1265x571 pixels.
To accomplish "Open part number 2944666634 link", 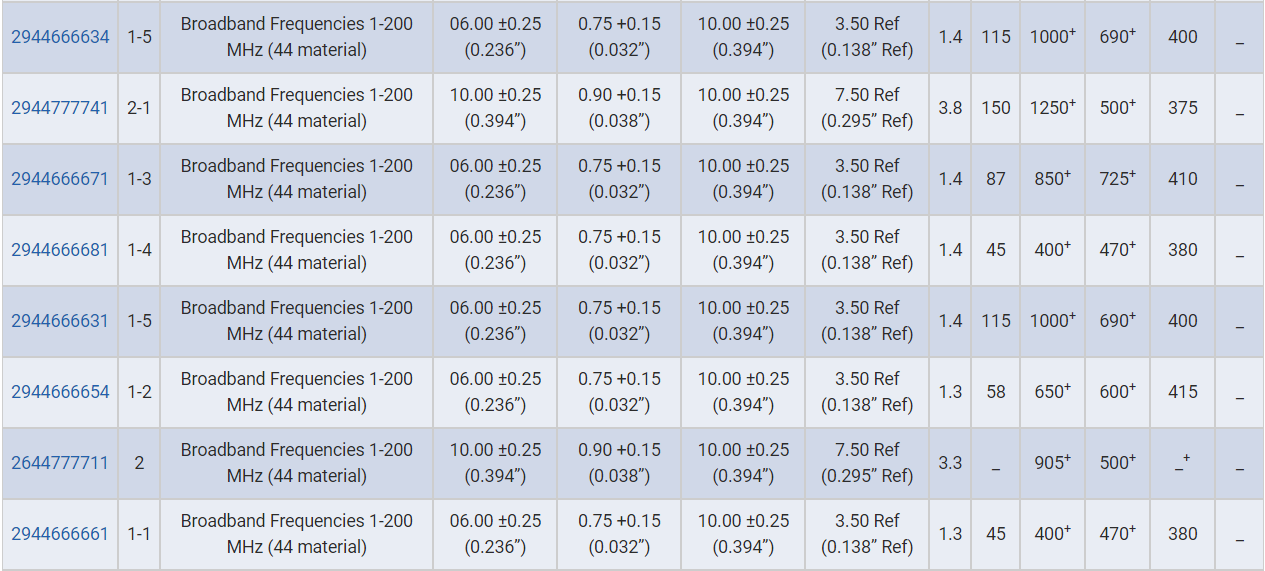I will [x=60, y=37].
